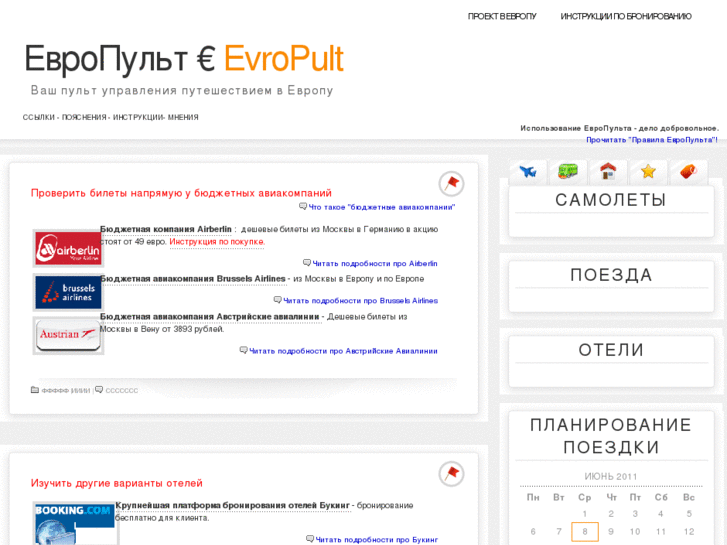The height and width of the screenshot is (545, 727).
Task: Open Бюджетная компания Airberlin link
Action: (166, 229)
